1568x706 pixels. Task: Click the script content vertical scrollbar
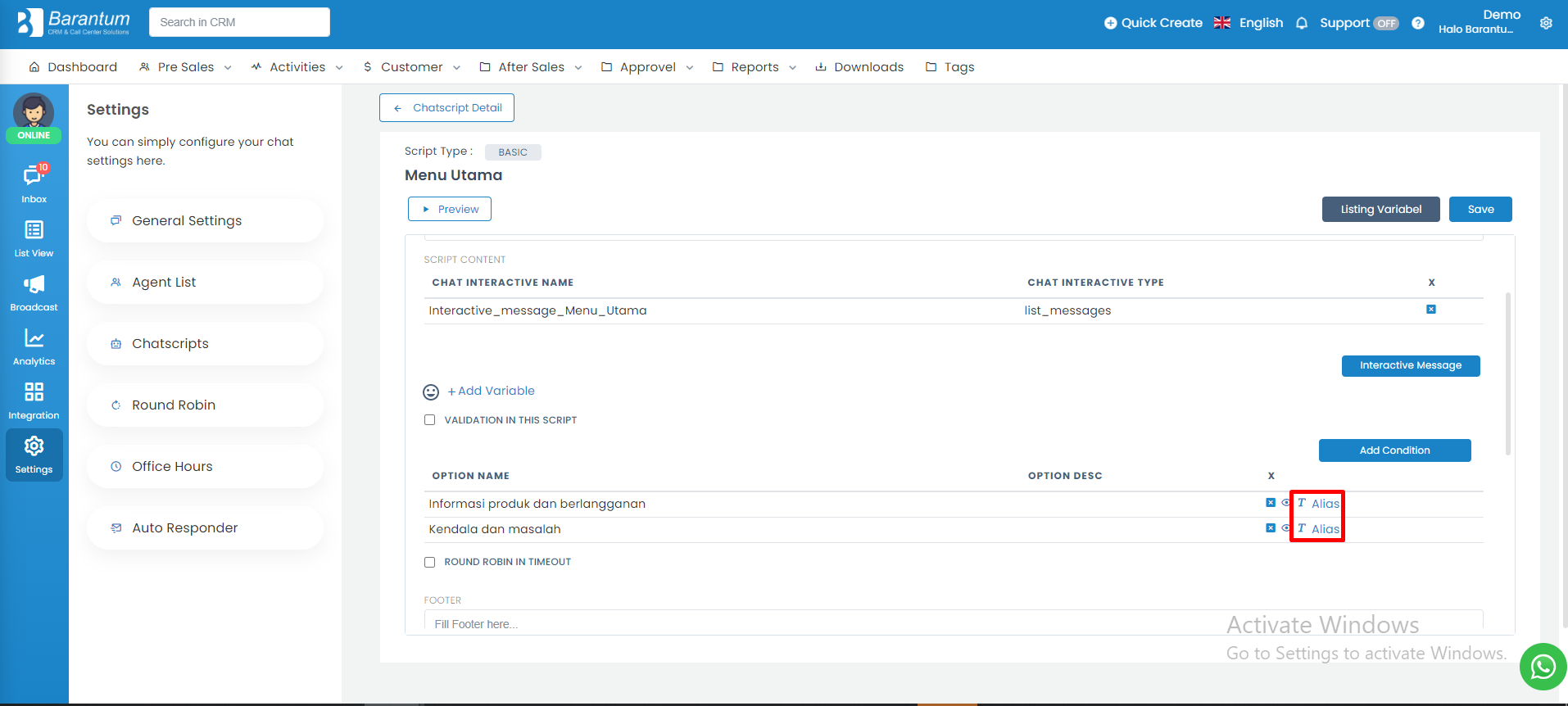(1508, 373)
